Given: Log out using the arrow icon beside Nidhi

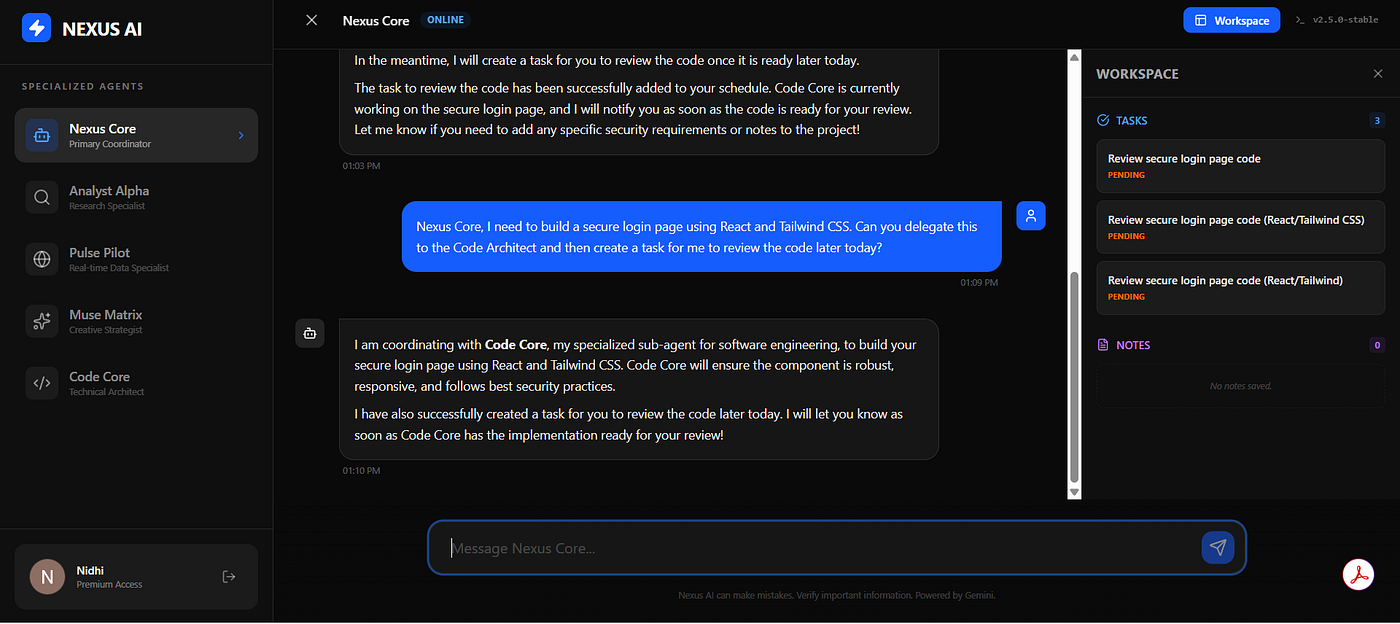Looking at the screenshot, I should point(229,576).
